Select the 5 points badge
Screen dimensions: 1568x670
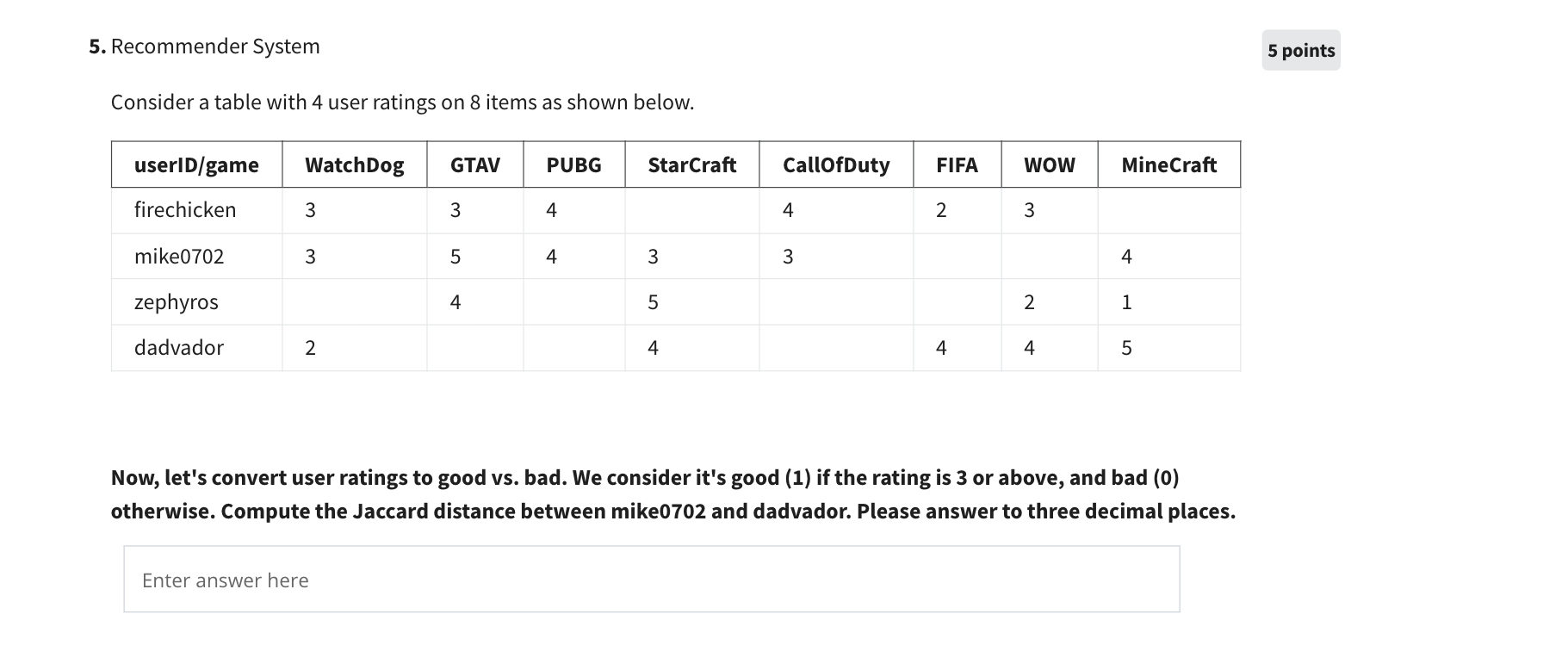1299,50
